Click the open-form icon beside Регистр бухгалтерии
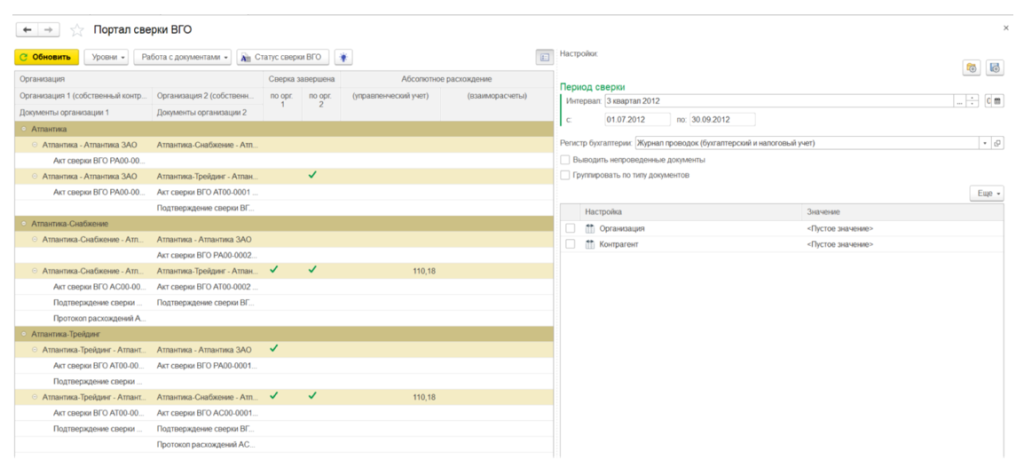 click(x=998, y=143)
